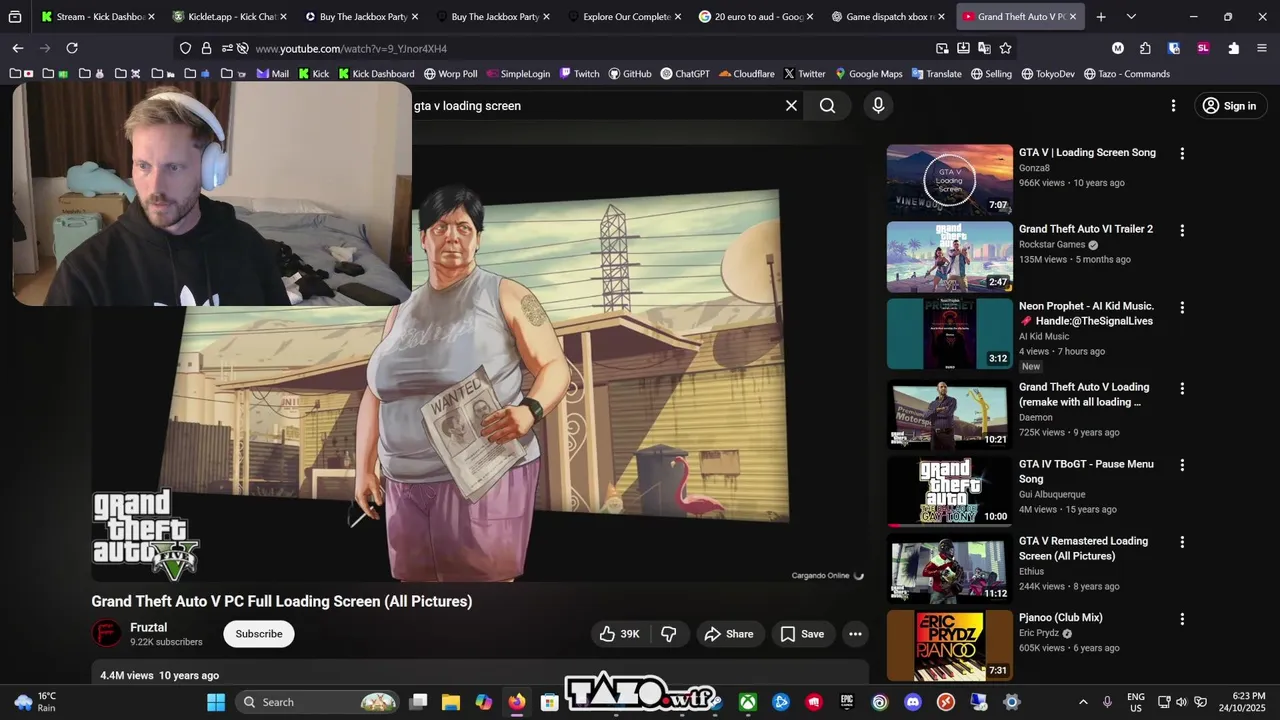Open more actions menu beside Save

tap(855, 634)
